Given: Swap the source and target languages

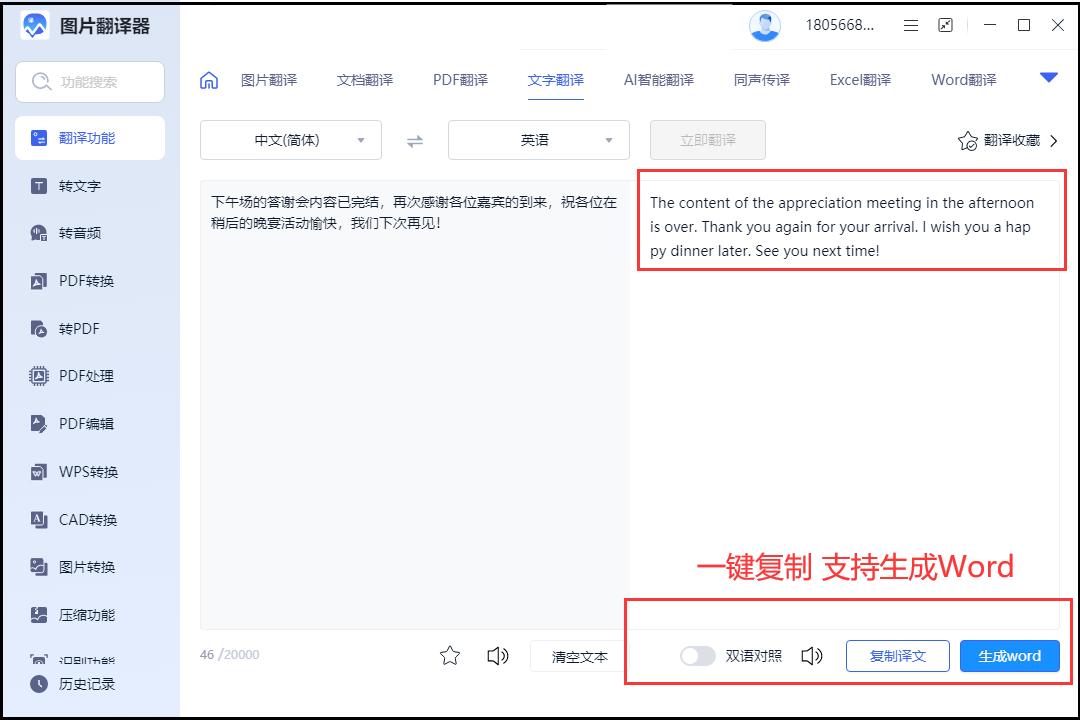Looking at the screenshot, I should coord(414,140).
